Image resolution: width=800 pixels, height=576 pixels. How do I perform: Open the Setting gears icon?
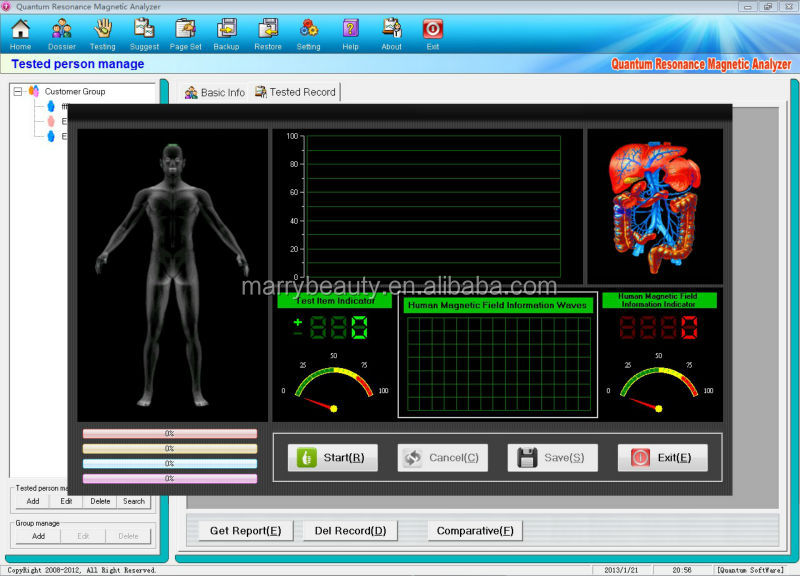tap(309, 30)
